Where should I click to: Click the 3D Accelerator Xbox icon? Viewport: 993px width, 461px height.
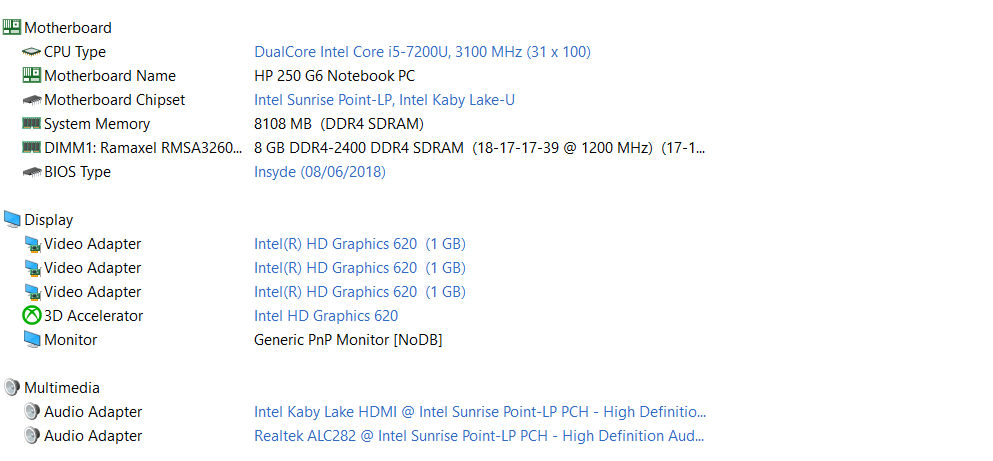(32, 315)
